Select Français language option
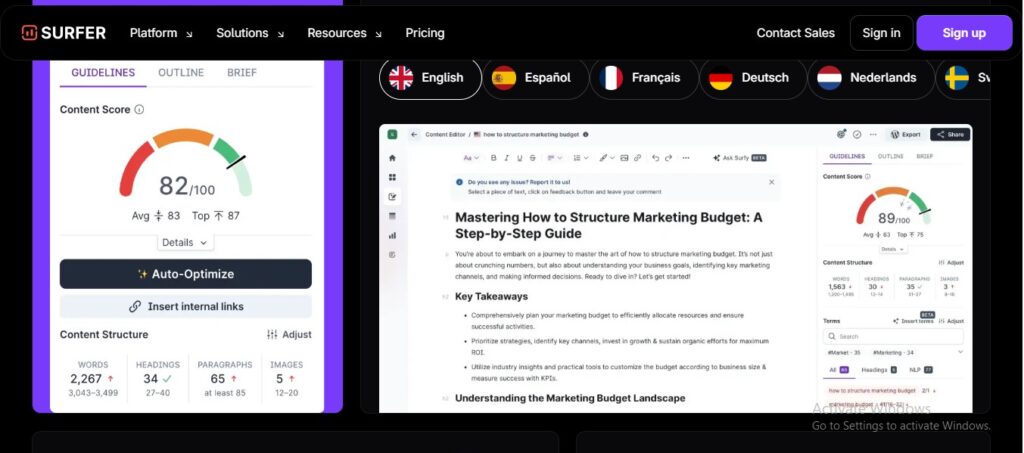1024x453 pixels. (x=644, y=78)
